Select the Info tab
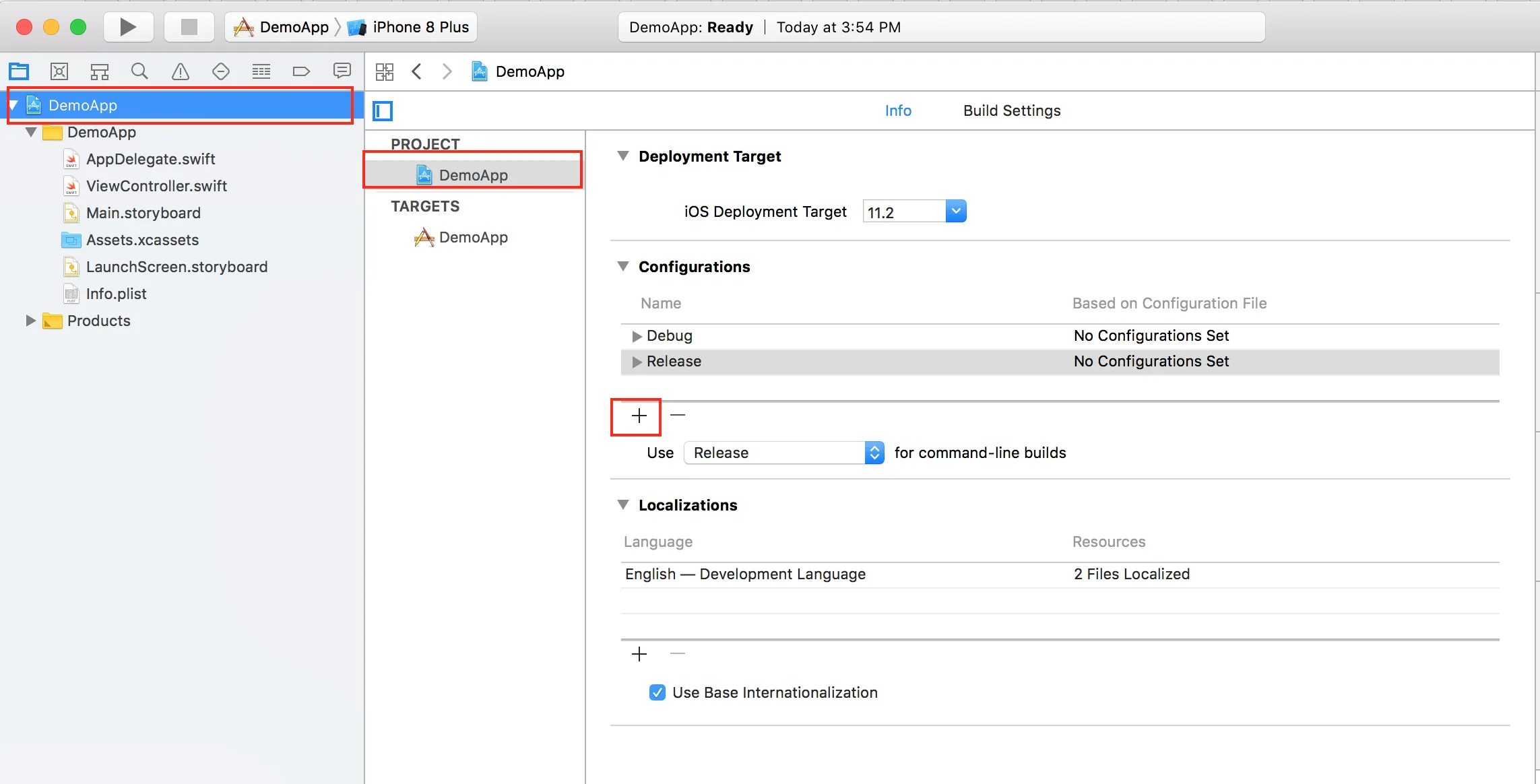This screenshot has height=784, width=1540. [897, 110]
